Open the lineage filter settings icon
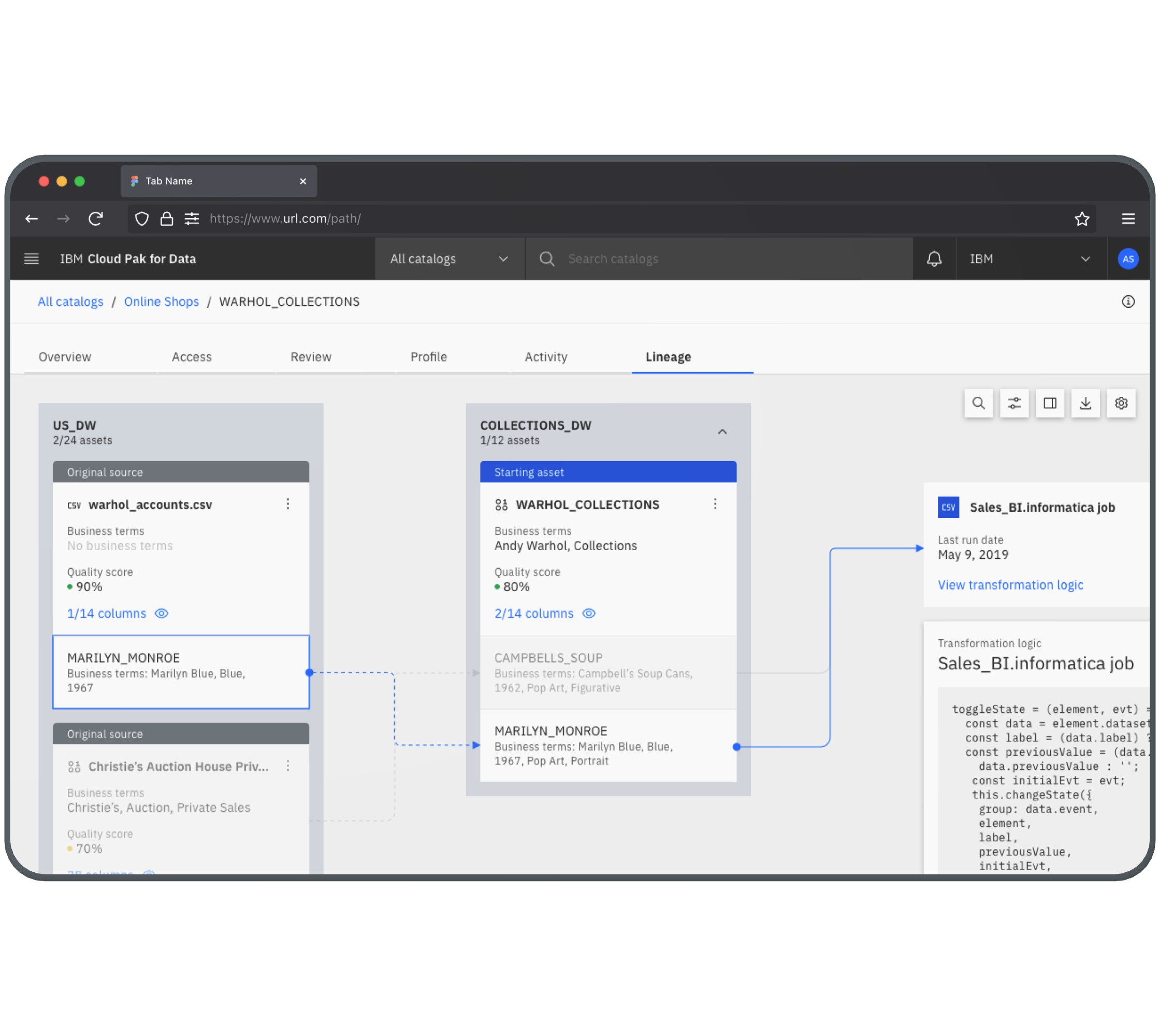Screen dimensions: 1160x1036 pyautogui.click(x=1014, y=404)
